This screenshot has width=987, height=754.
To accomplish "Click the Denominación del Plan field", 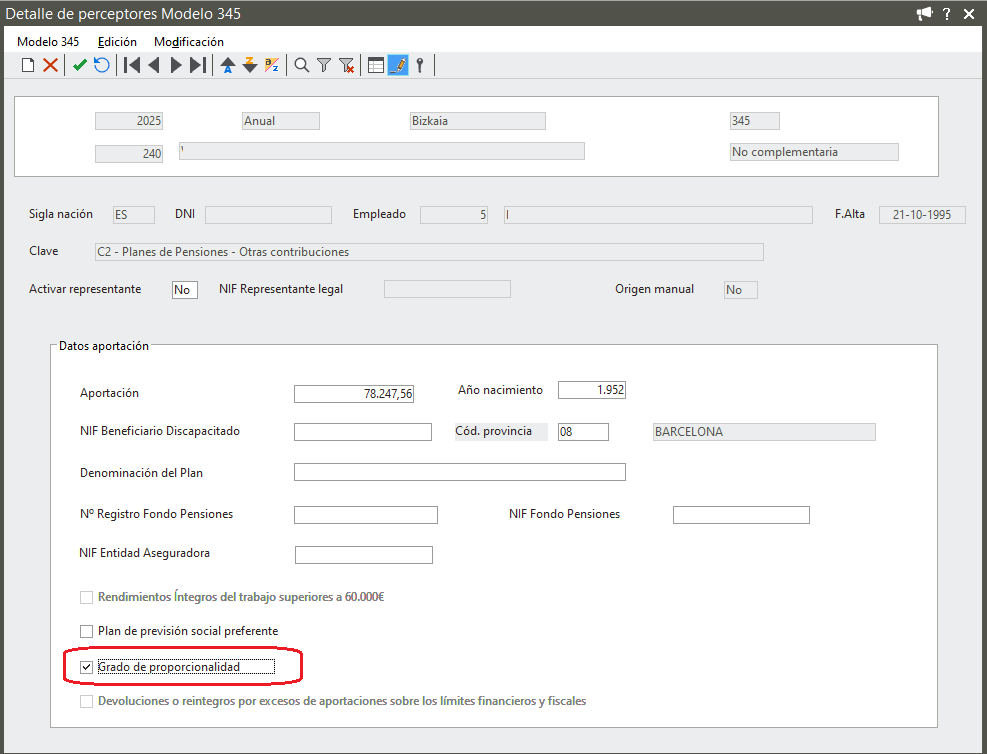I will [459, 472].
